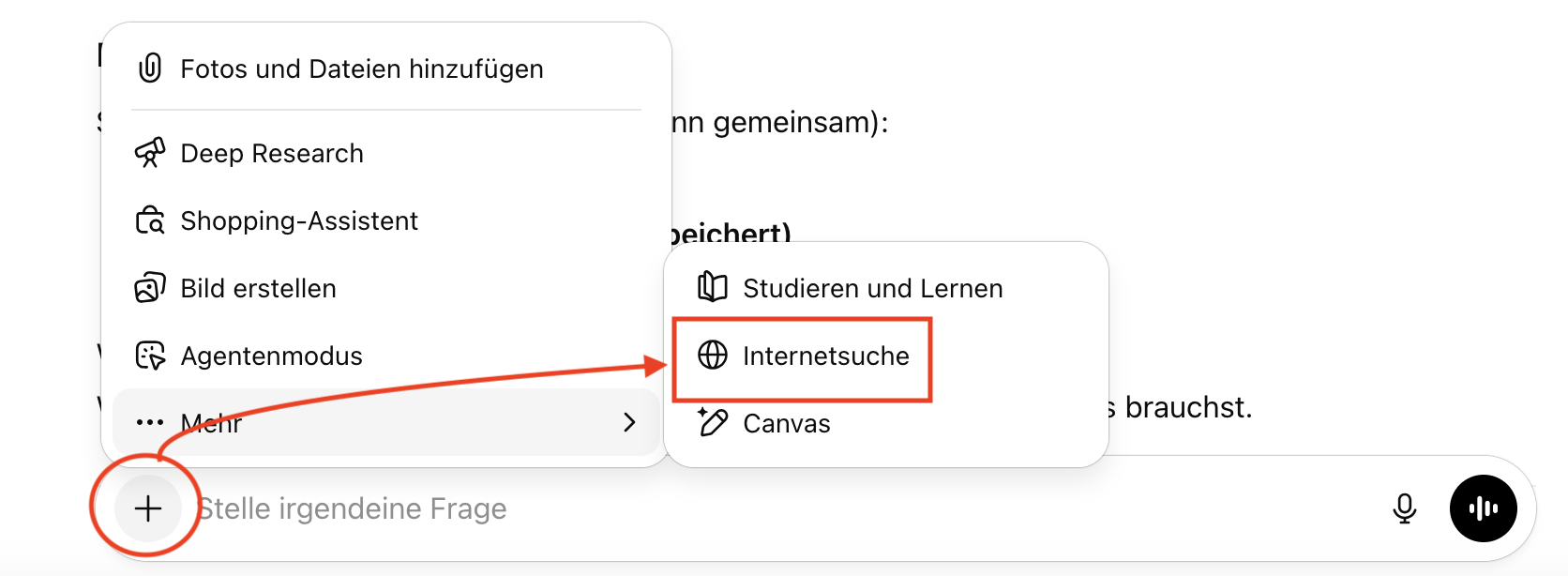Start dictation with the microphone icon

(x=1404, y=508)
